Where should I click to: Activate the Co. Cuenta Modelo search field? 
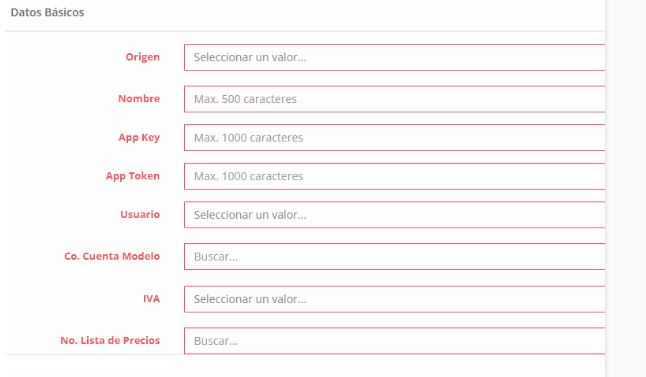pyautogui.click(x=394, y=257)
